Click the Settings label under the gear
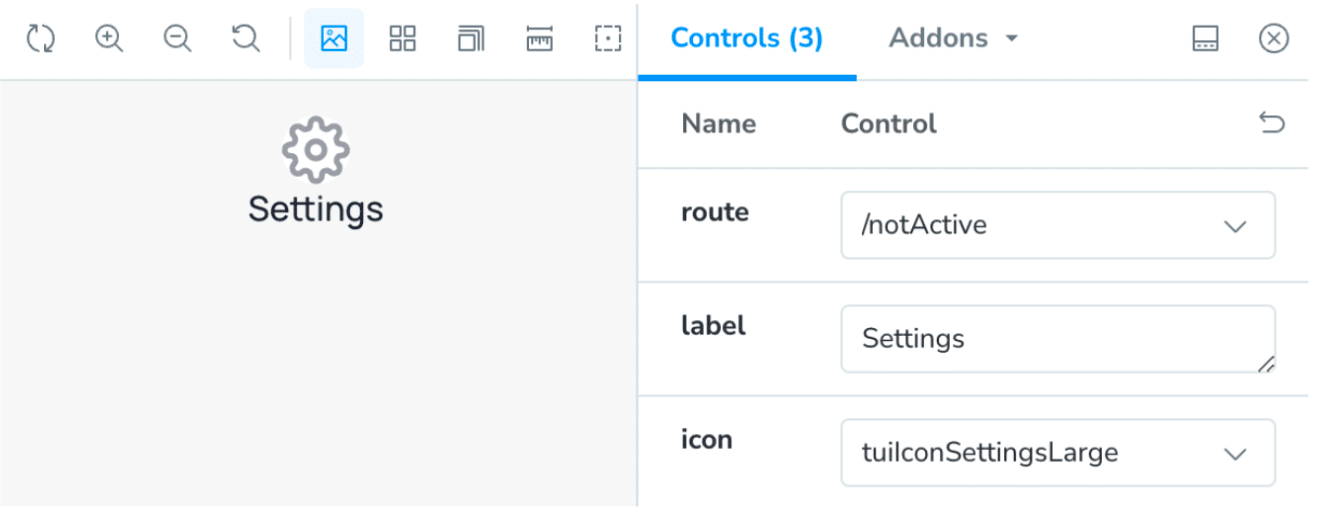This screenshot has width=1333, height=522. click(x=315, y=209)
